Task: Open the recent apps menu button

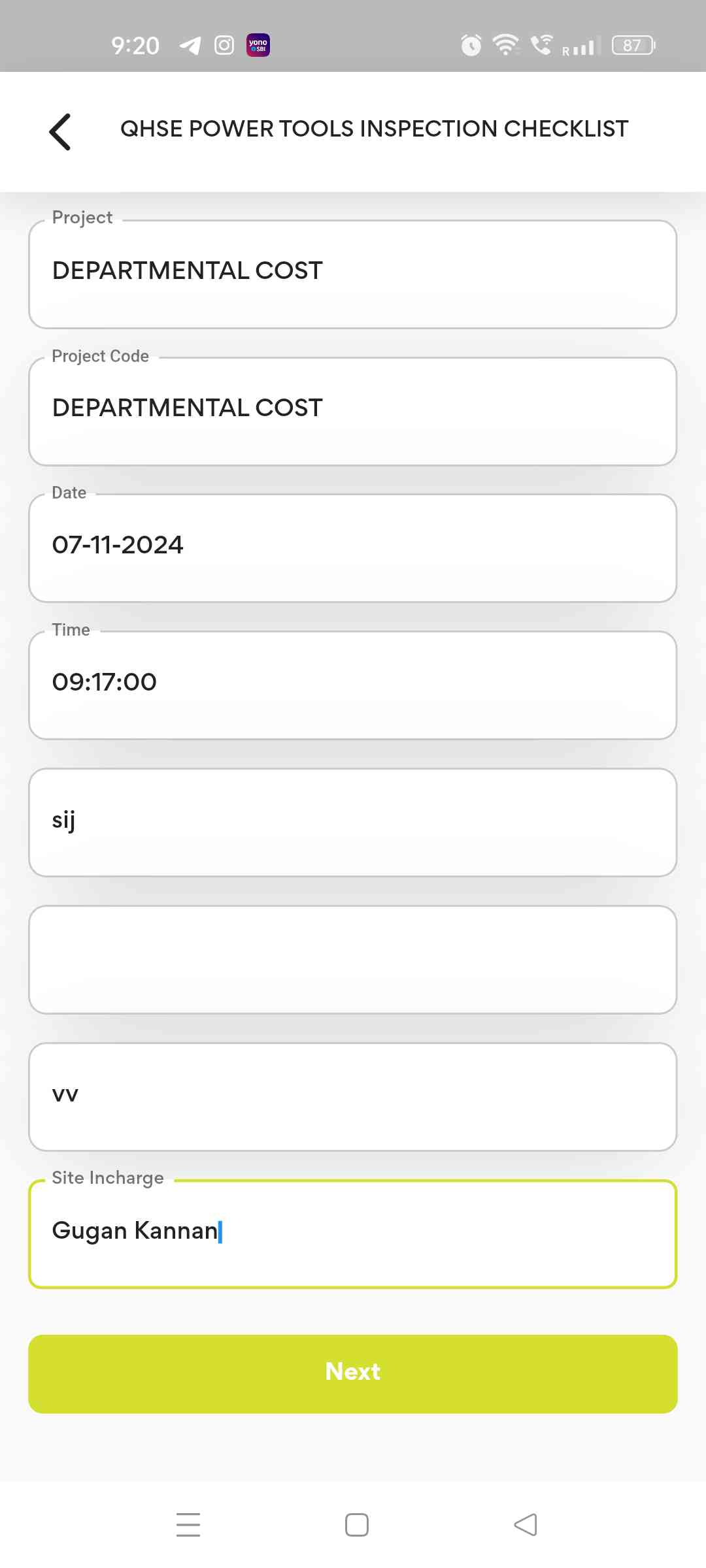Action: click(x=188, y=1524)
